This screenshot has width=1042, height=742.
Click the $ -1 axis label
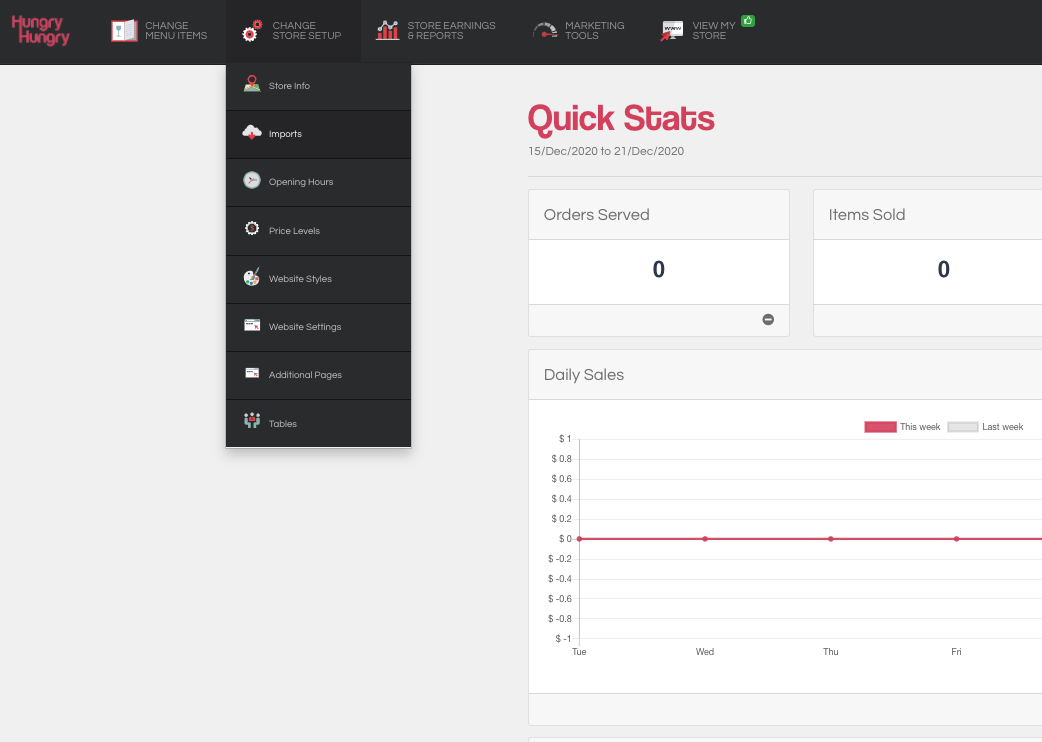[x=563, y=638]
